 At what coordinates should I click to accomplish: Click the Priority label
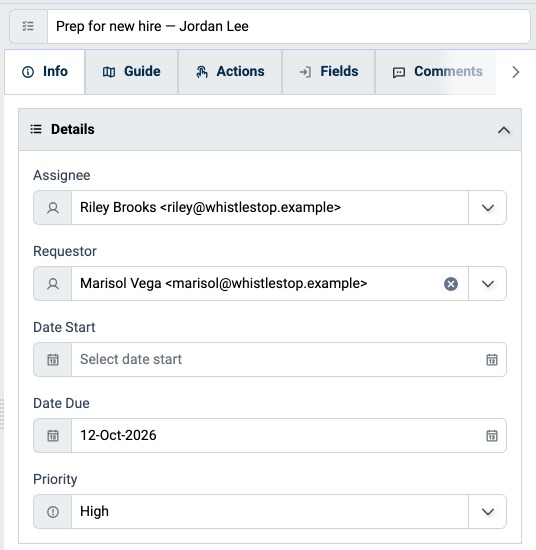(x=55, y=479)
